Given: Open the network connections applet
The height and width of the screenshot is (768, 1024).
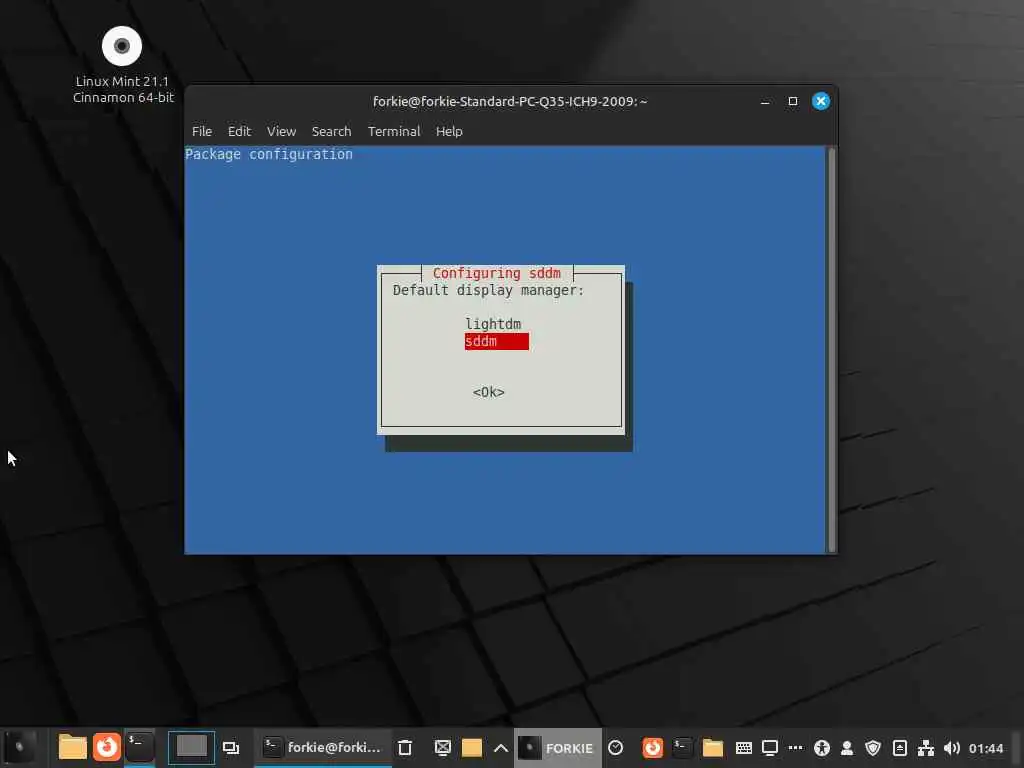Looking at the screenshot, I should click(925, 748).
